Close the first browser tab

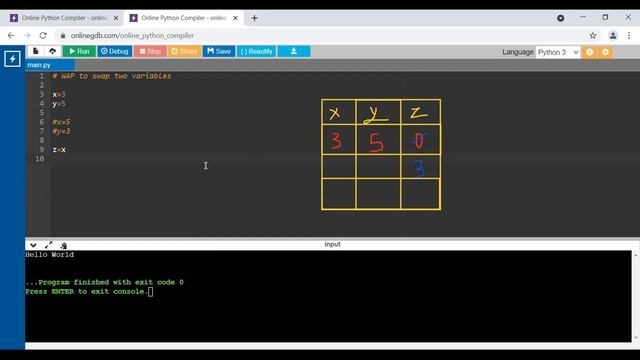click(116, 18)
